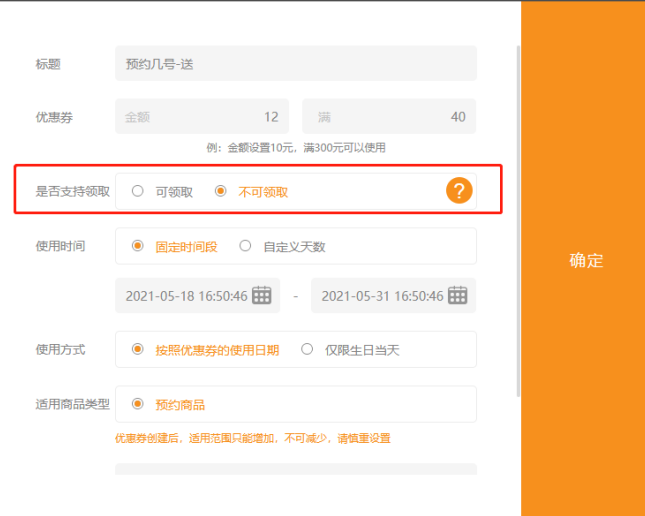The image size is (645, 516).
Task: Click the orange question mark help icon
Action: pos(458,192)
